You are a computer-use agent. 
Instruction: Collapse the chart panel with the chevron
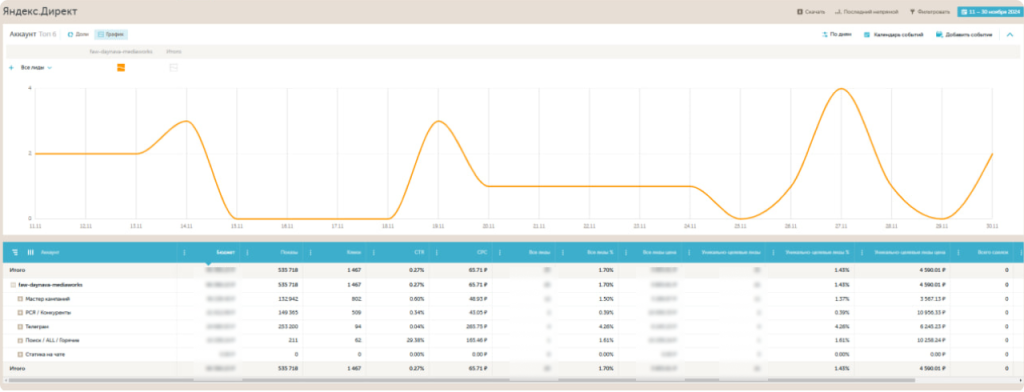pos(1010,35)
